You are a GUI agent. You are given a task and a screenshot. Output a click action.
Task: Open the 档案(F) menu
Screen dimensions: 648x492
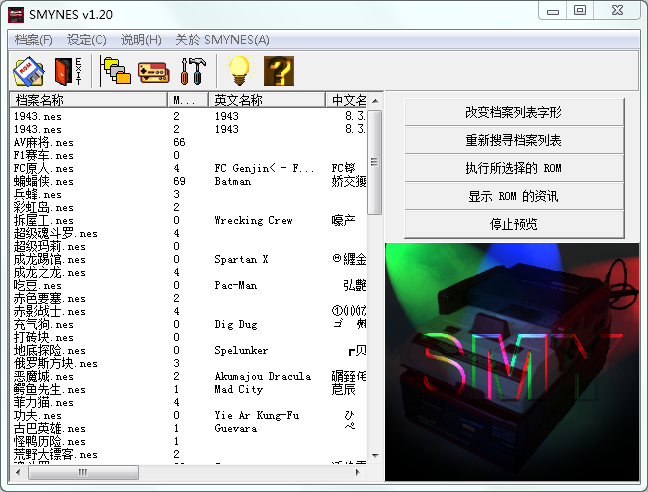[34, 39]
